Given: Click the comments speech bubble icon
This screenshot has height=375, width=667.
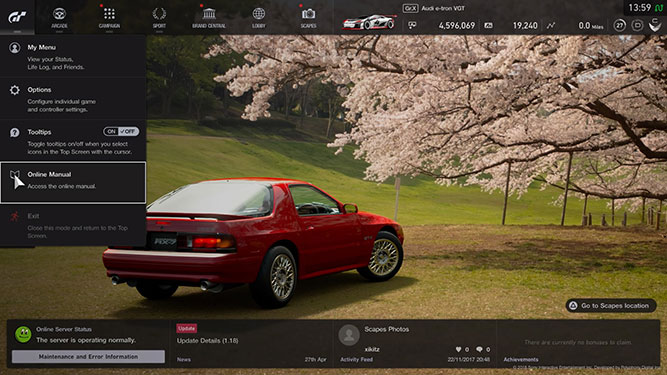Looking at the screenshot, I should [x=479, y=349].
